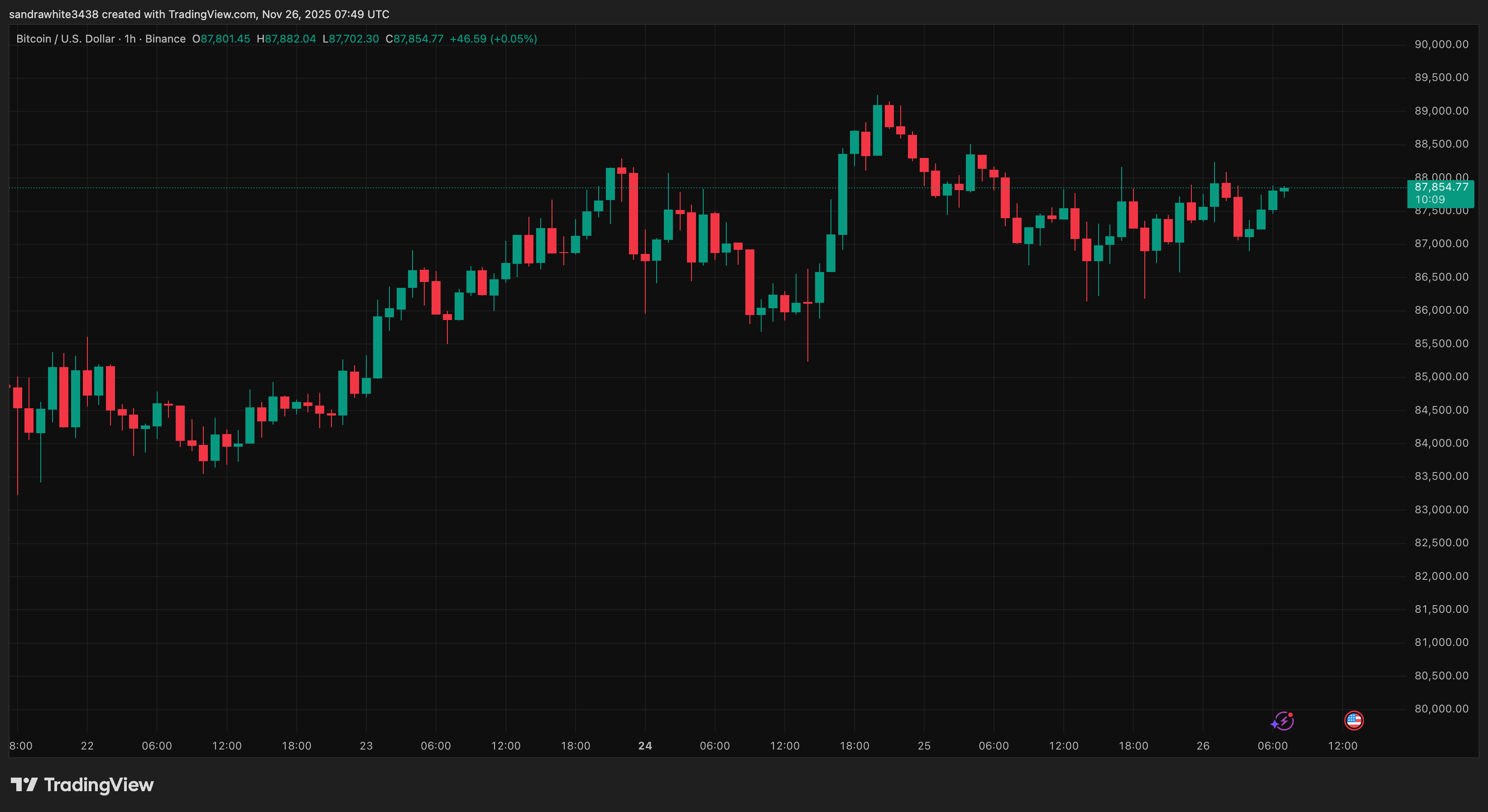The image size is (1488, 812).
Task: Click the close value C87,854.77
Action: coord(416,38)
